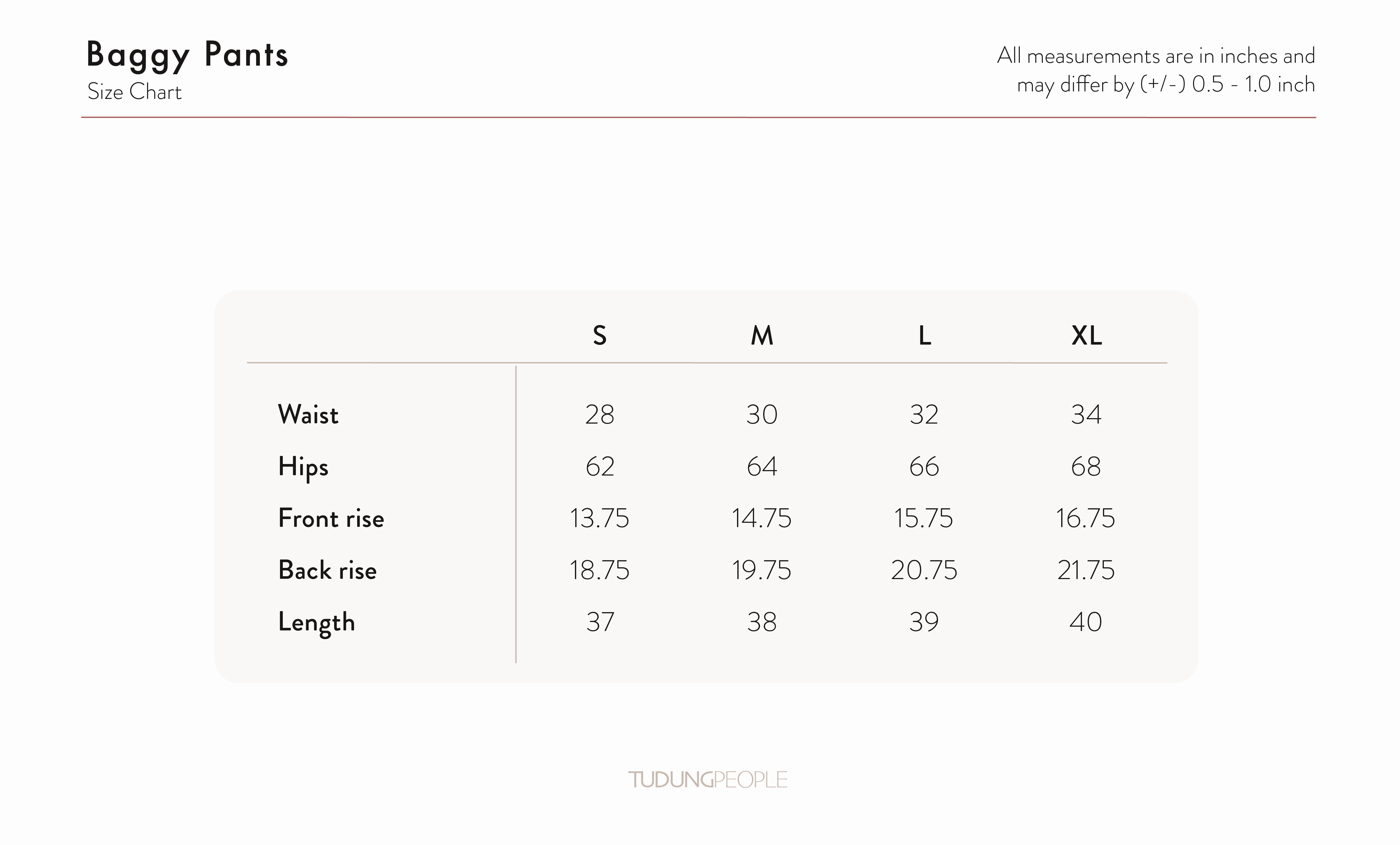The height and width of the screenshot is (845, 1400).
Task: Select the XL size column header
Action: [x=1086, y=336]
